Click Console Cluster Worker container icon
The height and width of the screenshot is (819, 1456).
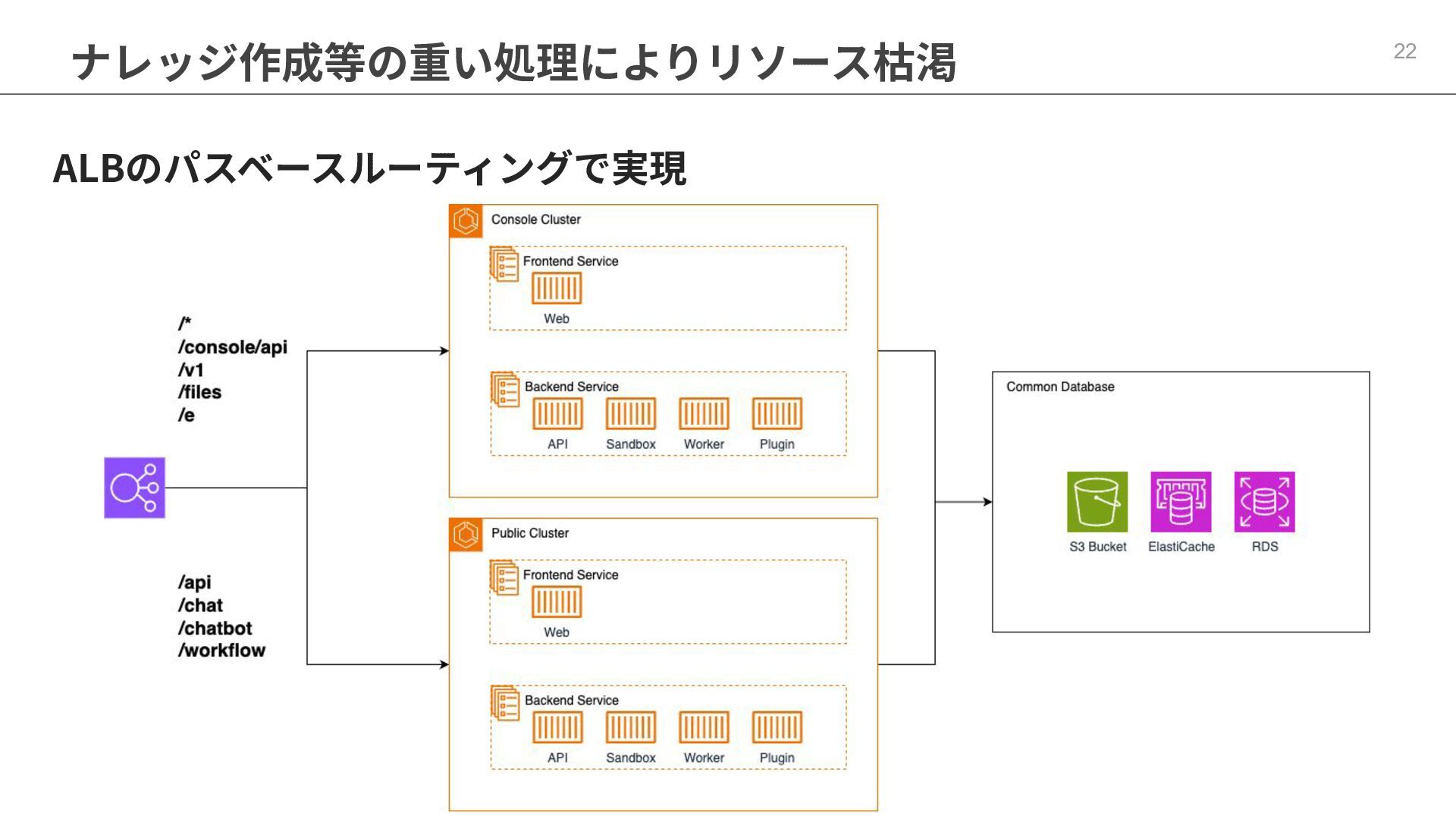click(x=704, y=414)
